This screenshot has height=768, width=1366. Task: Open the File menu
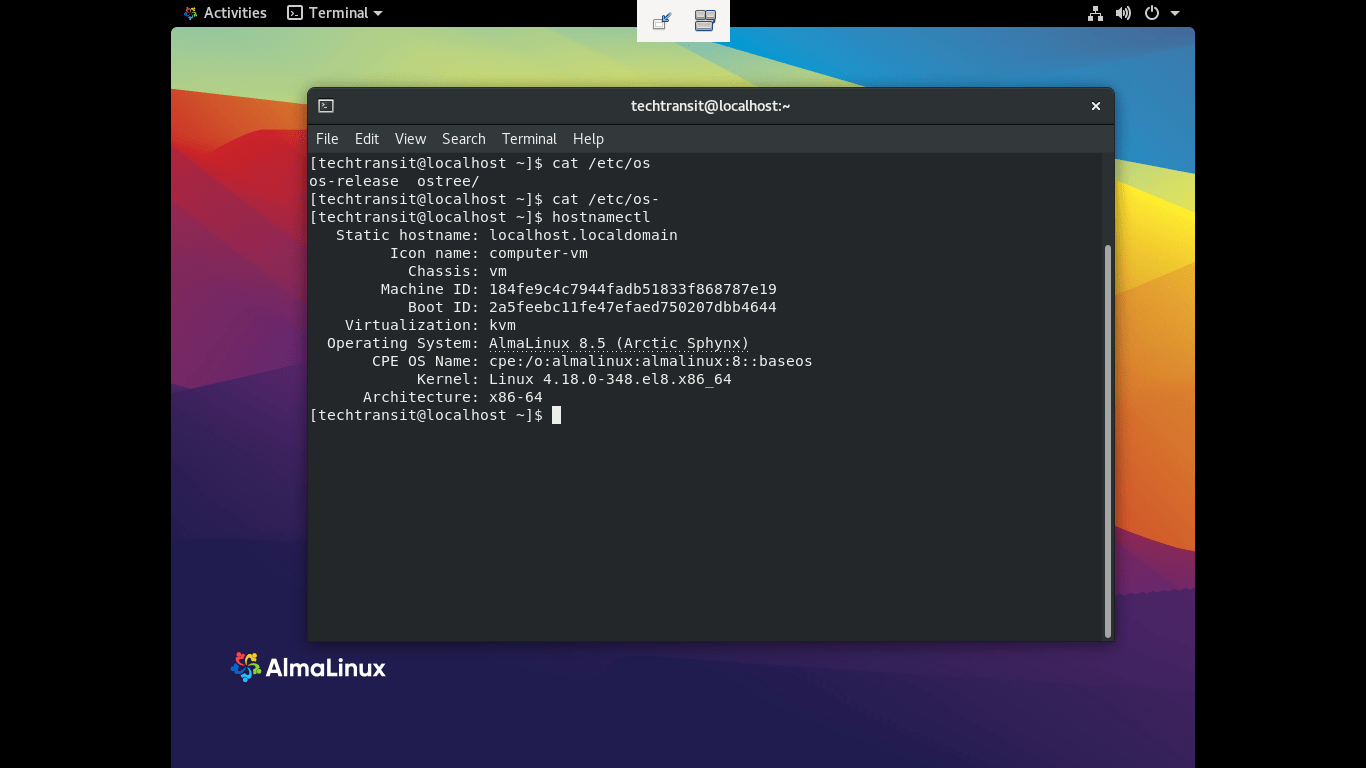pos(326,139)
